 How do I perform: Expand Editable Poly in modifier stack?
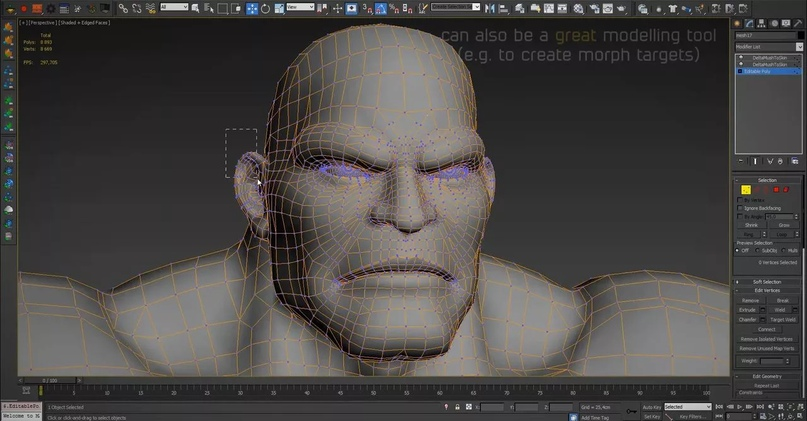tap(740, 72)
